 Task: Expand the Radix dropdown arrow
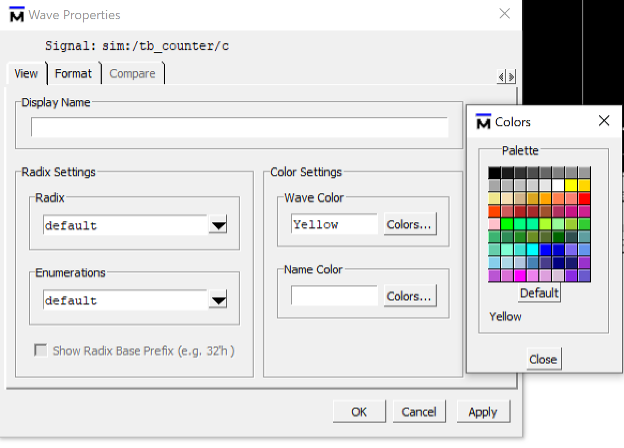tap(218, 225)
